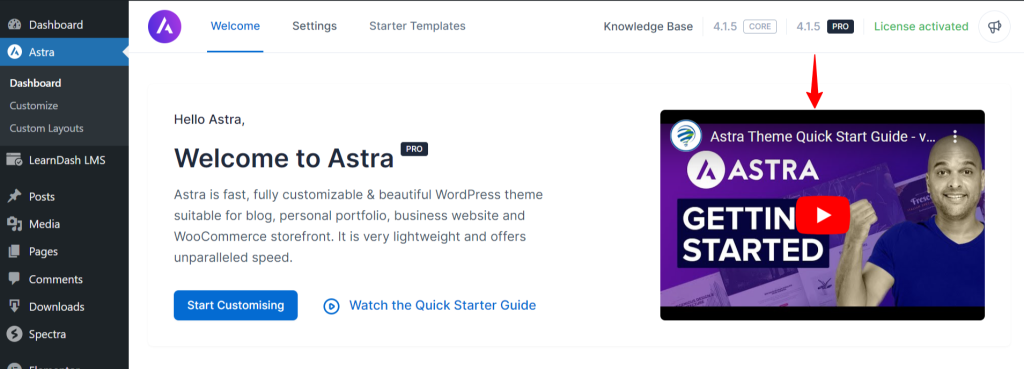Open the Starter Templates tab
This screenshot has width=1024, height=369.
[x=417, y=27]
